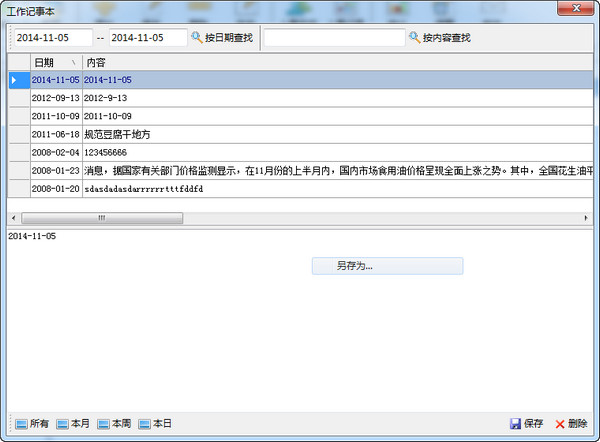Click the end date input field
The image size is (600, 442).
(x=147, y=37)
